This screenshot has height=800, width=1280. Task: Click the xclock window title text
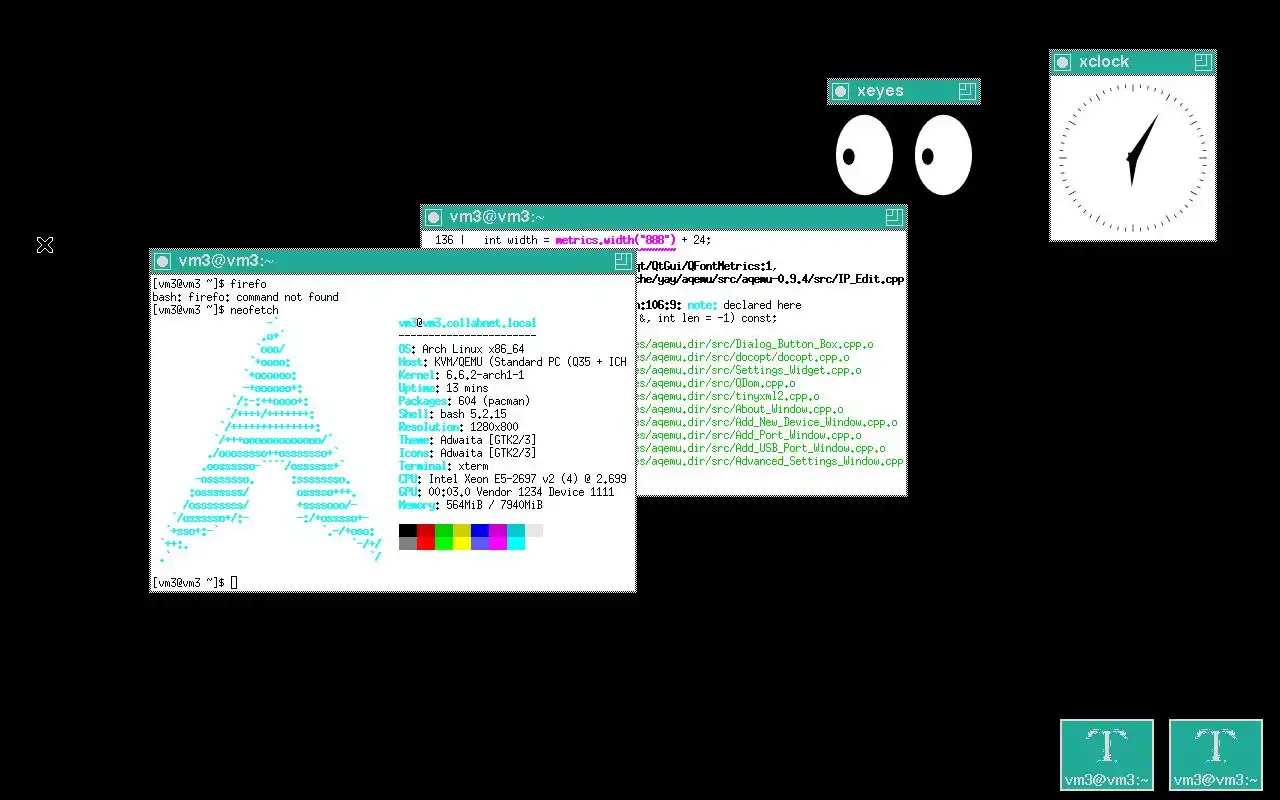1104,62
